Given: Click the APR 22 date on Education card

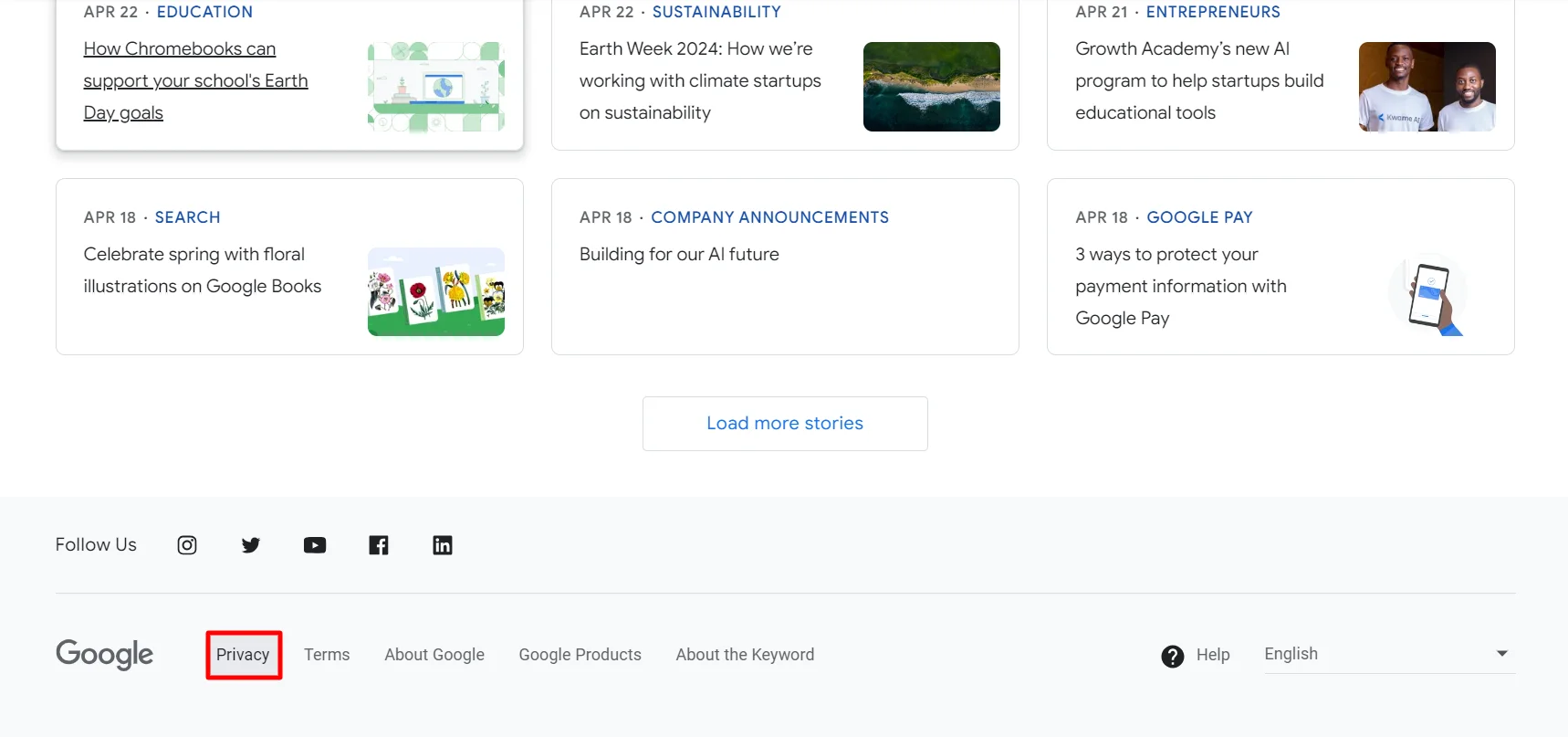Looking at the screenshot, I should 110,12.
